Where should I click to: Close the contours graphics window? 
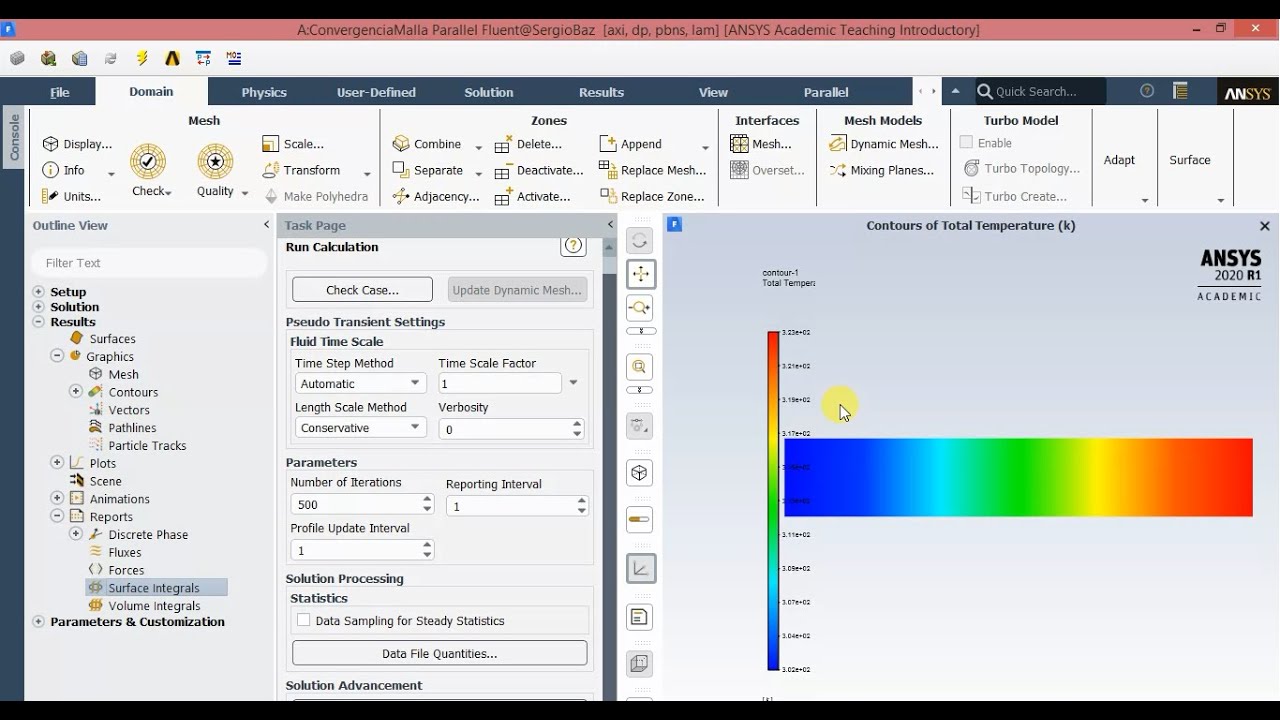point(1265,226)
